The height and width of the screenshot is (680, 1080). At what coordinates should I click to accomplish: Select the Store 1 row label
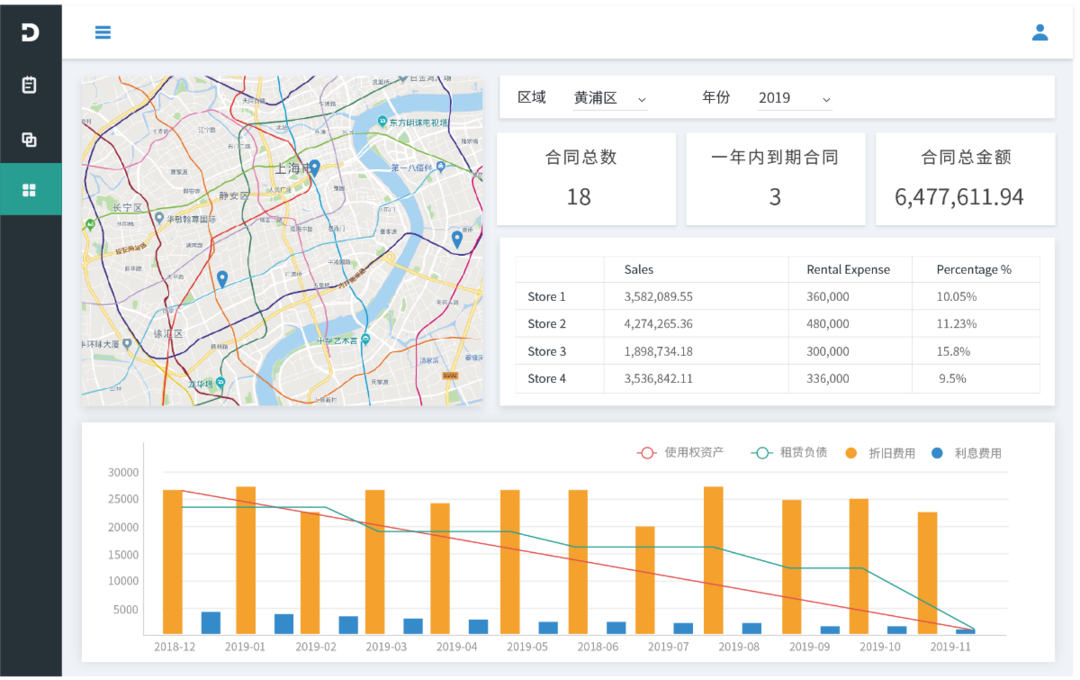pyautogui.click(x=546, y=297)
